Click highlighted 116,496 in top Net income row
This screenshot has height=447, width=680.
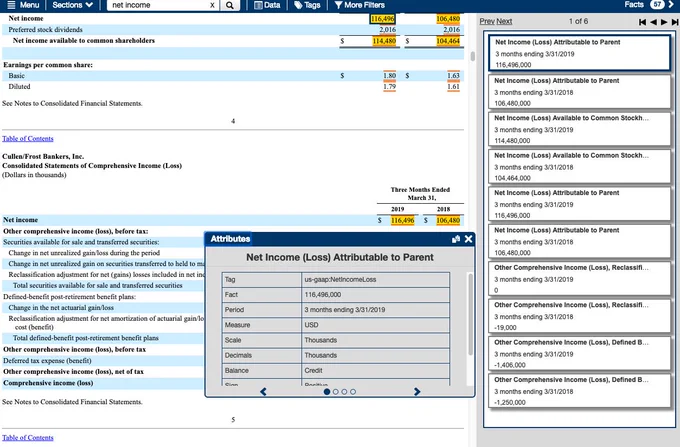point(382,19)
